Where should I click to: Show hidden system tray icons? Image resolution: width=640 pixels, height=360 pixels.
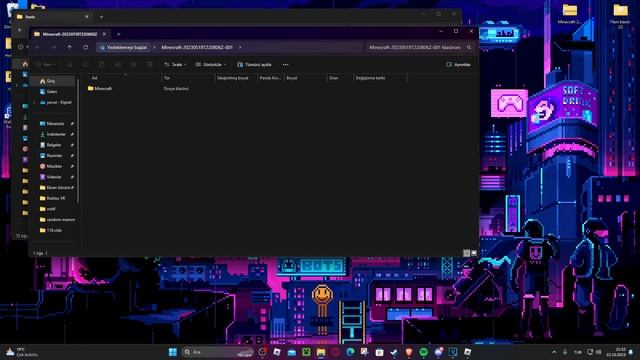(x=554, y=352)
